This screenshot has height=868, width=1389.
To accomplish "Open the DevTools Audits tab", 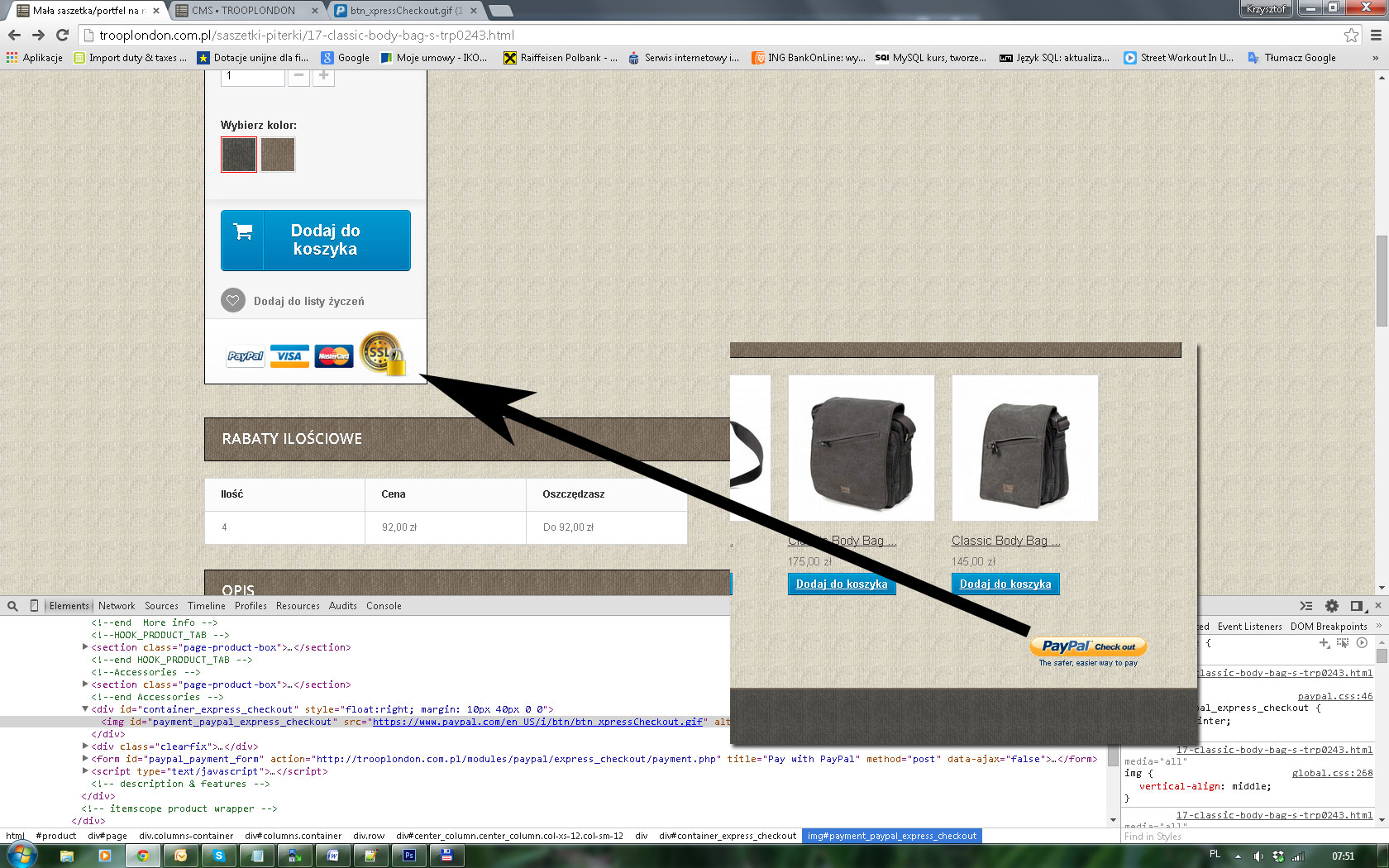I will coord(342,606).
